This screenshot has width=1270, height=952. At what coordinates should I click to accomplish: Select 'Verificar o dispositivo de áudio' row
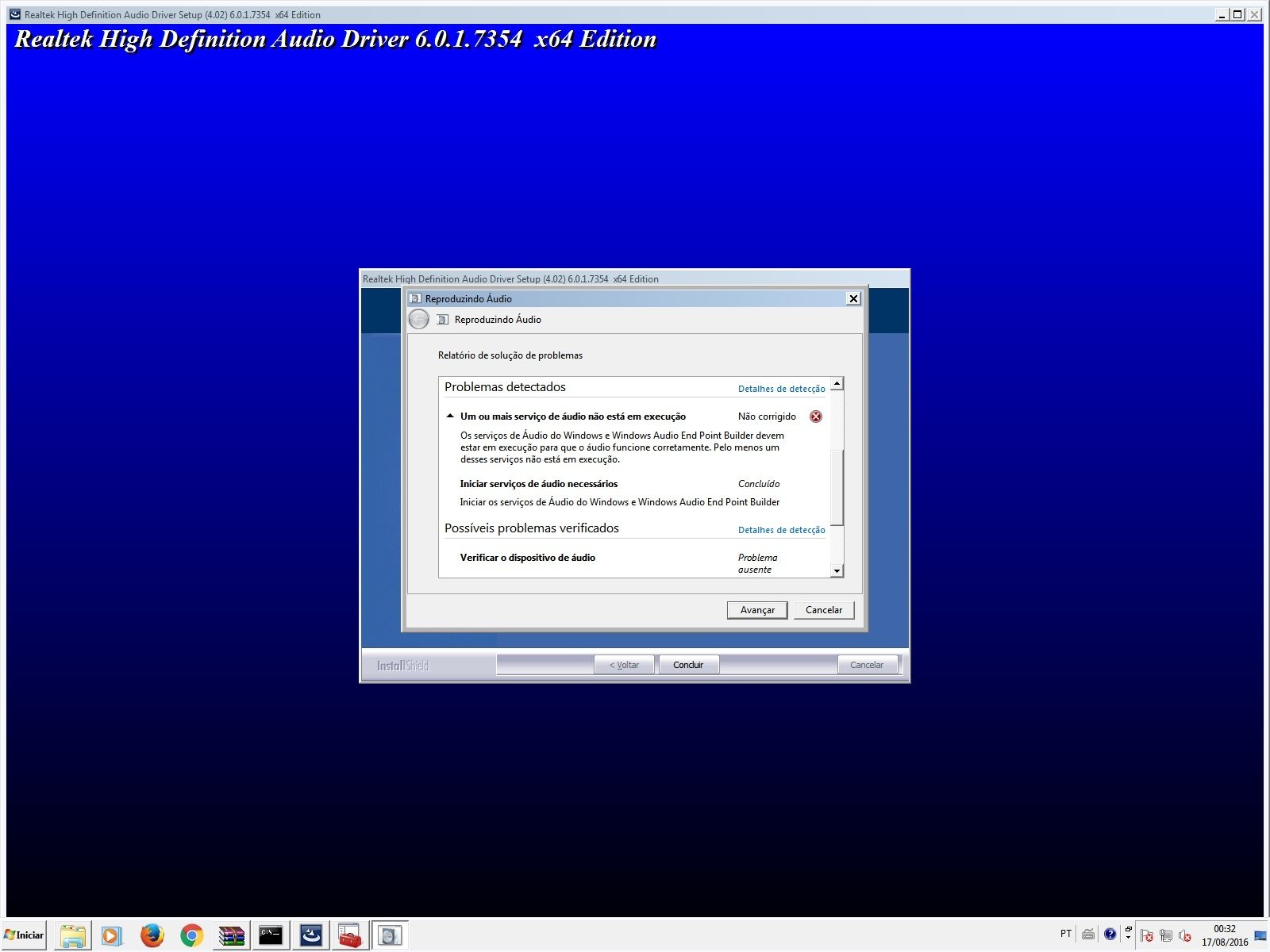528,558
